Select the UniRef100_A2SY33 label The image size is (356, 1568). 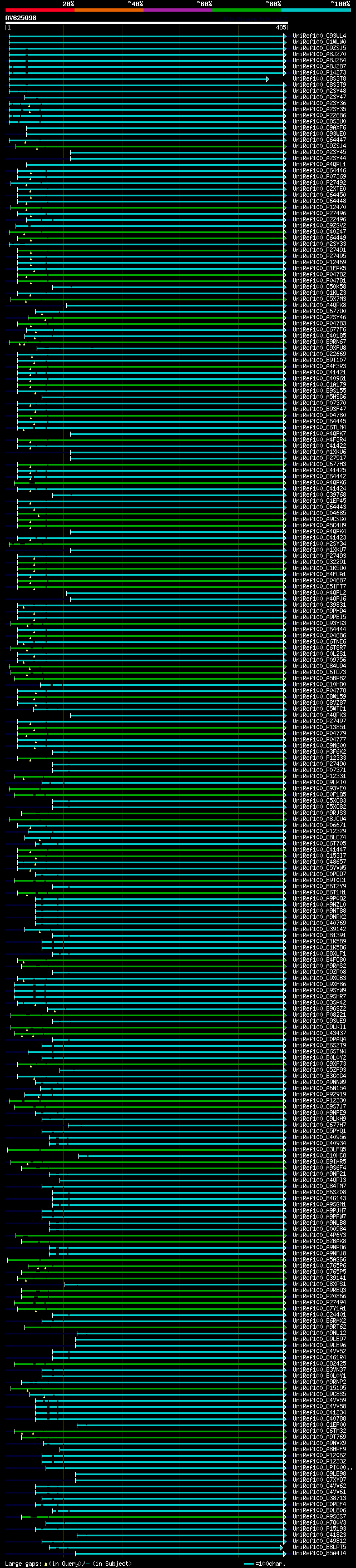tap(319, 244)
